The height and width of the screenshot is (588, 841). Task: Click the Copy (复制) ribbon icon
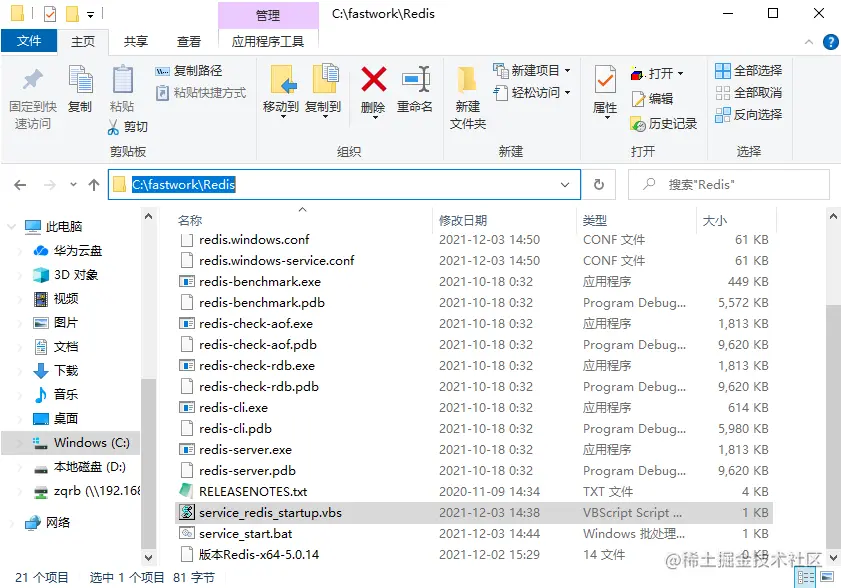80,79
